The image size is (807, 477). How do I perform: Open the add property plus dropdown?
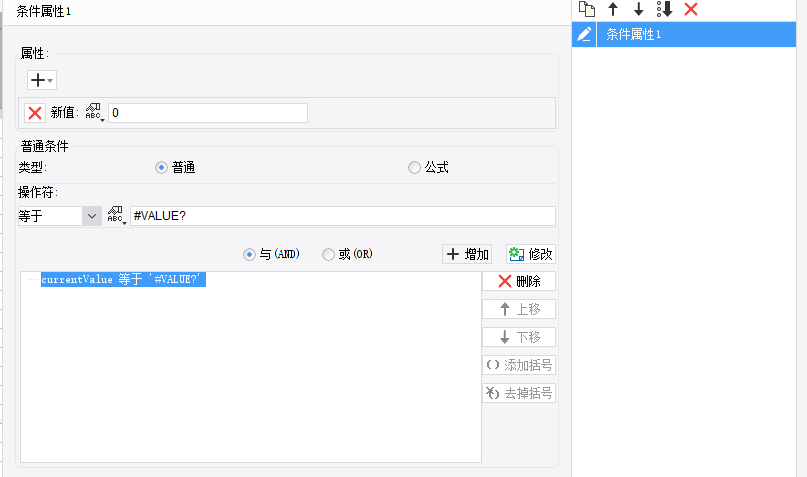pyautogui.click(x=42, y=80)
